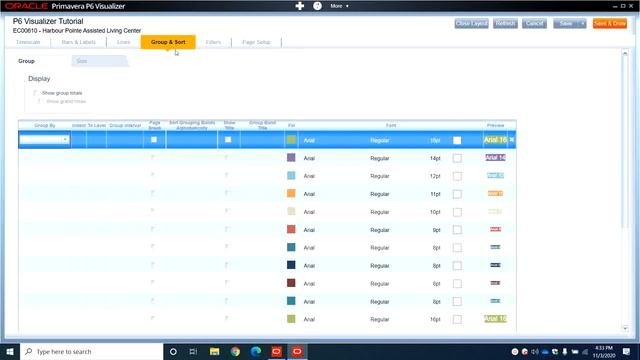Toggle Show group totals checkbox
This screenshot has width=640, height=360.
(x=35, y=93)
